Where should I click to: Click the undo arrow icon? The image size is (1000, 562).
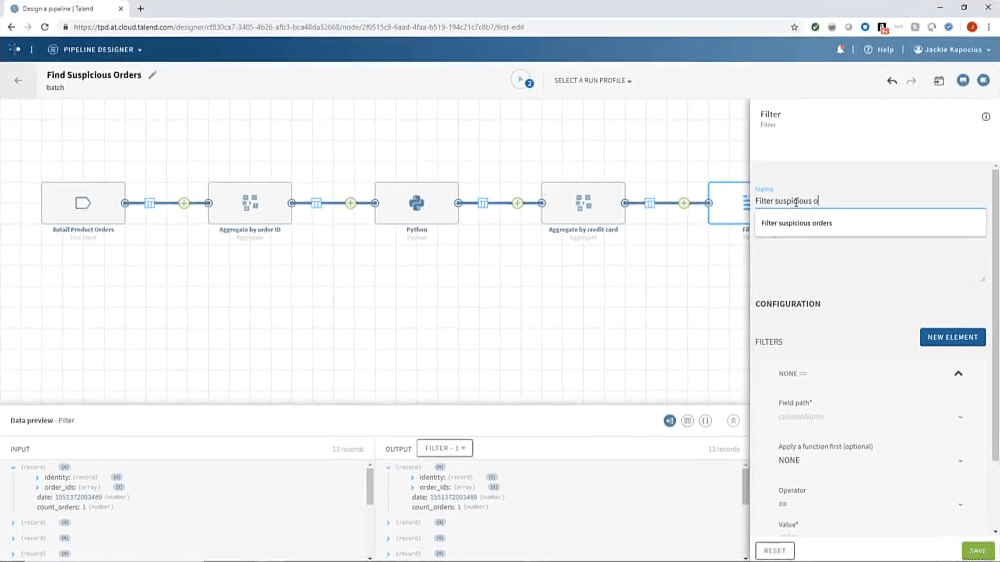[892, 81]
